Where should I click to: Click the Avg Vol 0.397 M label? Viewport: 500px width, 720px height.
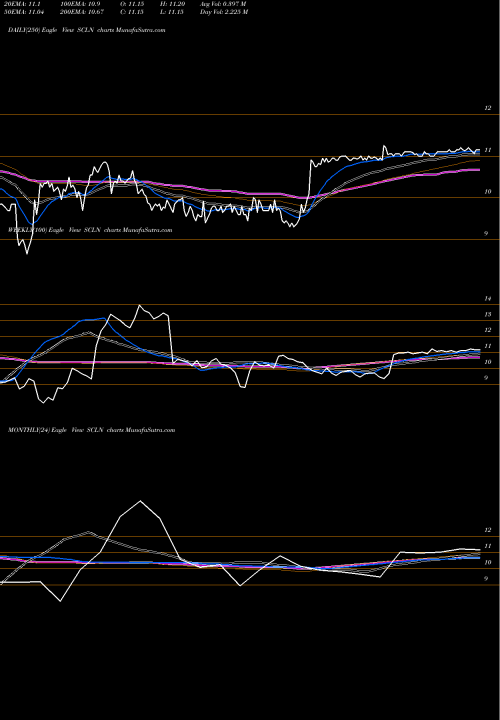click(x=223, y=4)
